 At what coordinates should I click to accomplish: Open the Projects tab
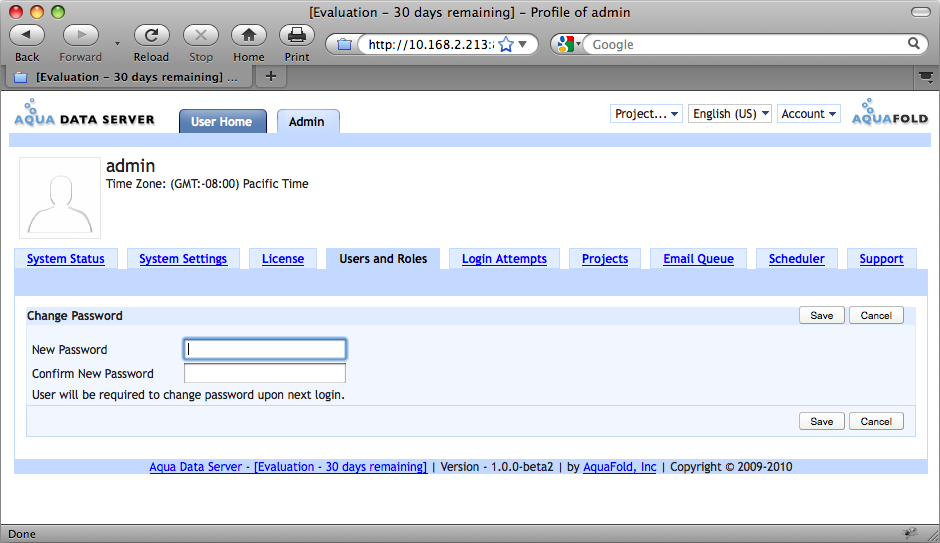pyautogui.click(x=605, y=259)
